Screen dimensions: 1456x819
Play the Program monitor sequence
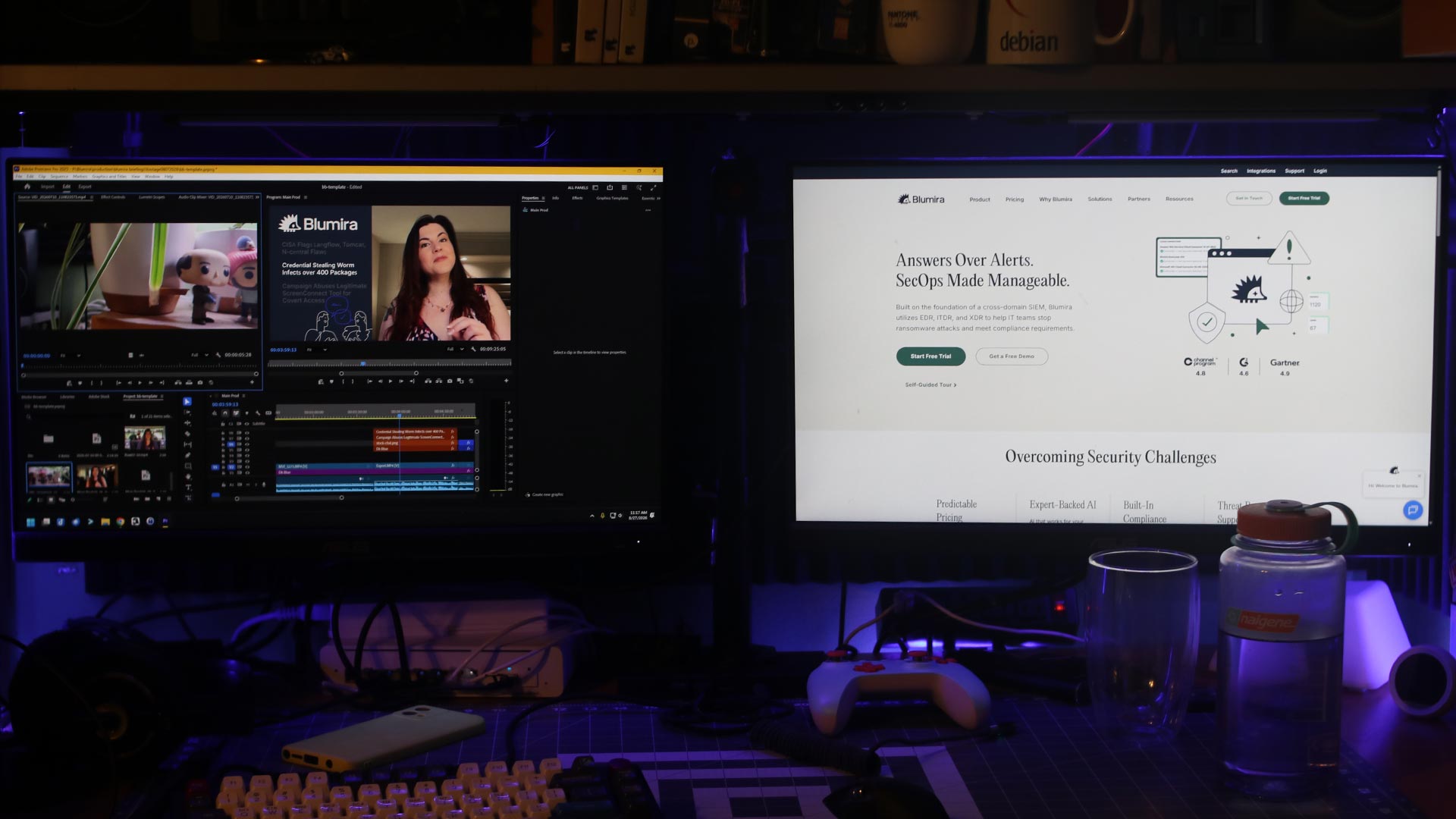coord(391,381)
